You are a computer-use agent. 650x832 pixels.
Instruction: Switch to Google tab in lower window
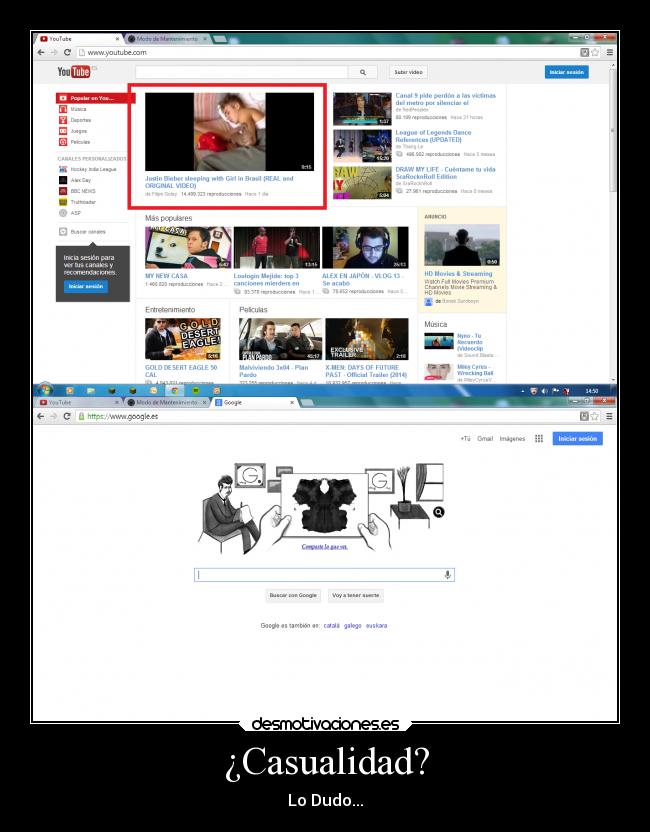254,403
